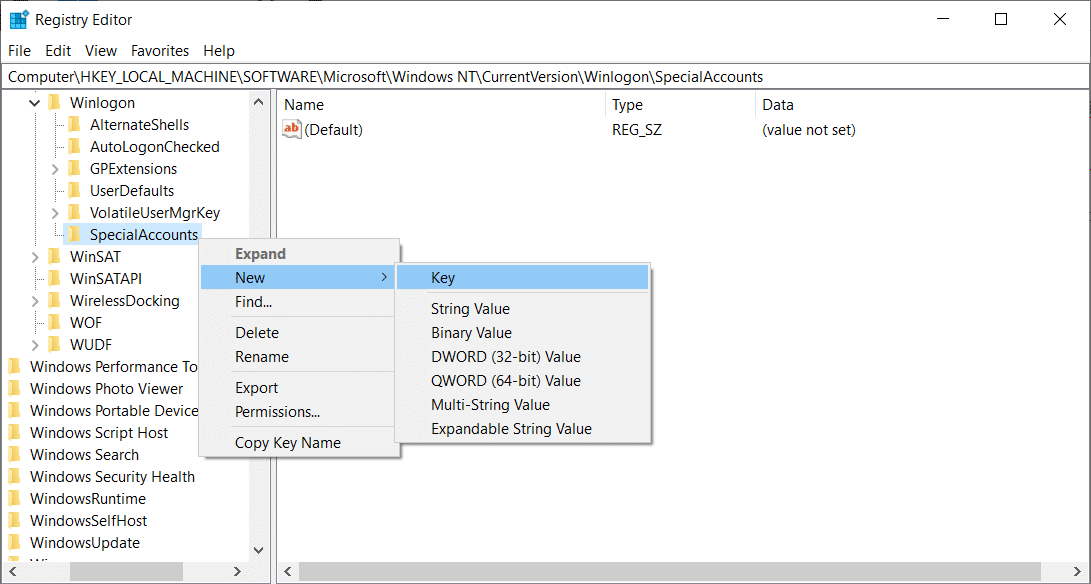The image size is (1091, 584).
Task: Click the (Default) string value ab icon
Action: [292, 129]
